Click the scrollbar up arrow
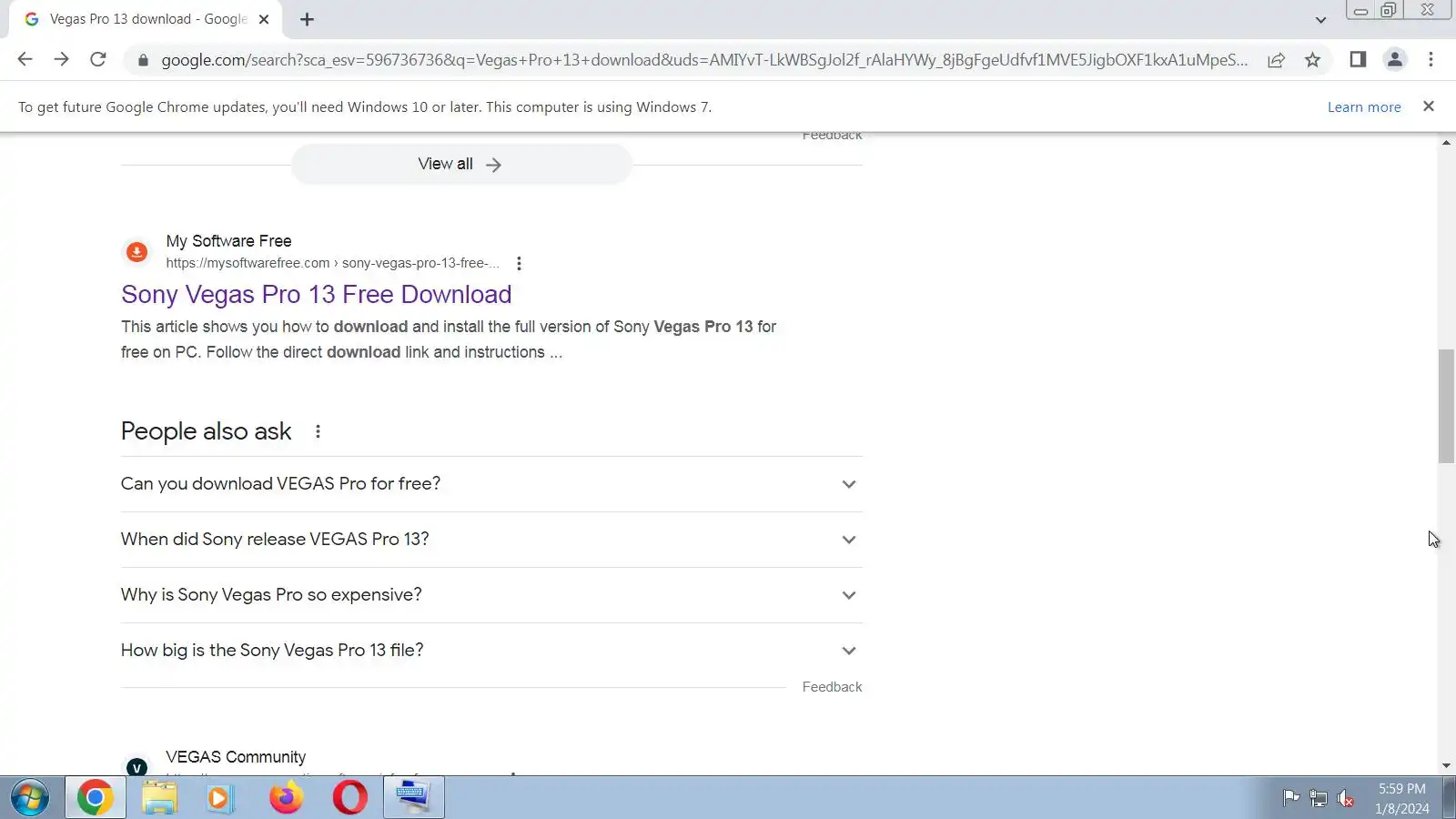The height and width of the screenshot is (819, 1456). [1446, 143]
